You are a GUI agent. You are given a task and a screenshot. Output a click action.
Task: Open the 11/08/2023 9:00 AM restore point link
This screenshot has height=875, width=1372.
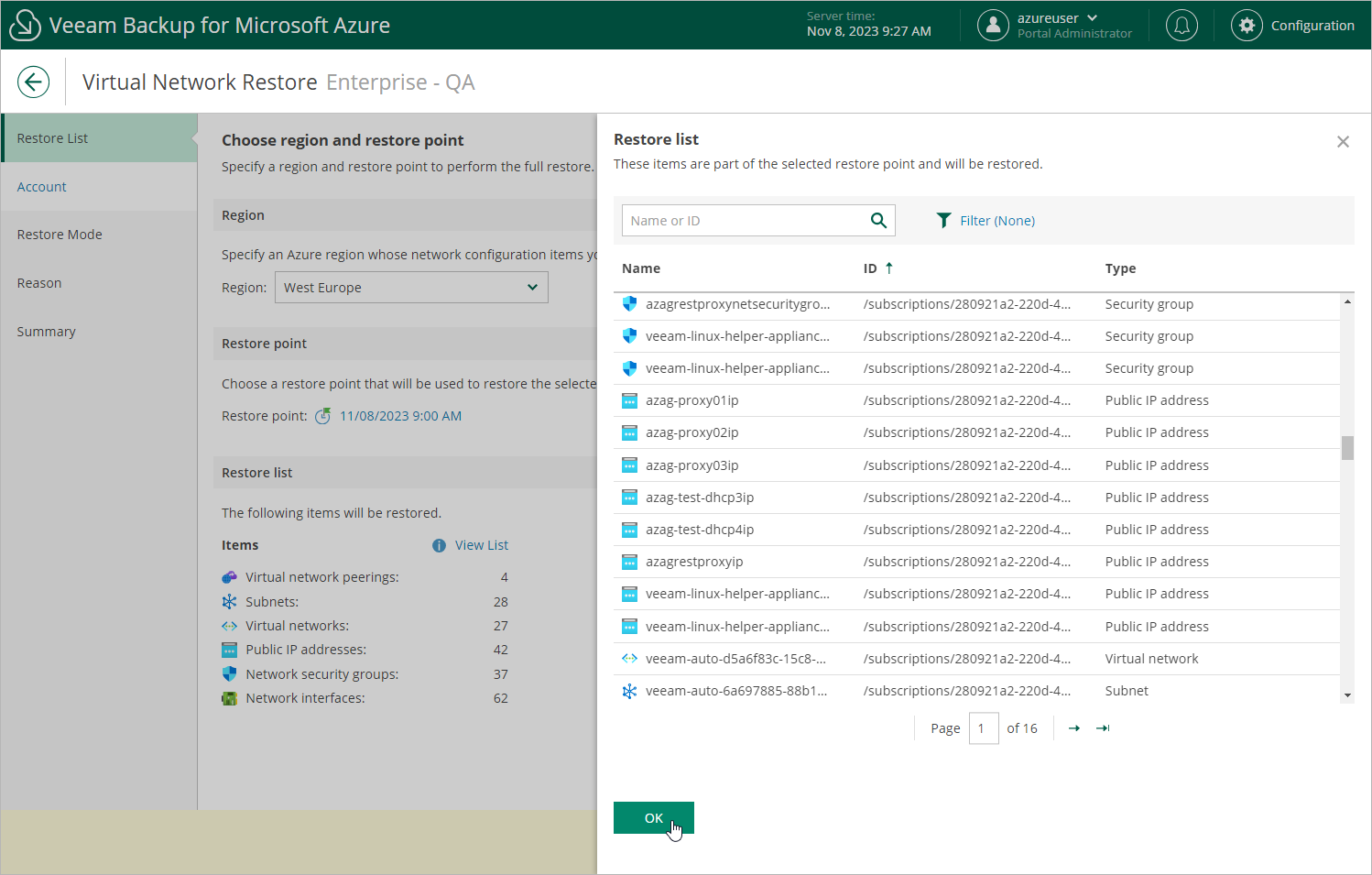click(400, 416)
